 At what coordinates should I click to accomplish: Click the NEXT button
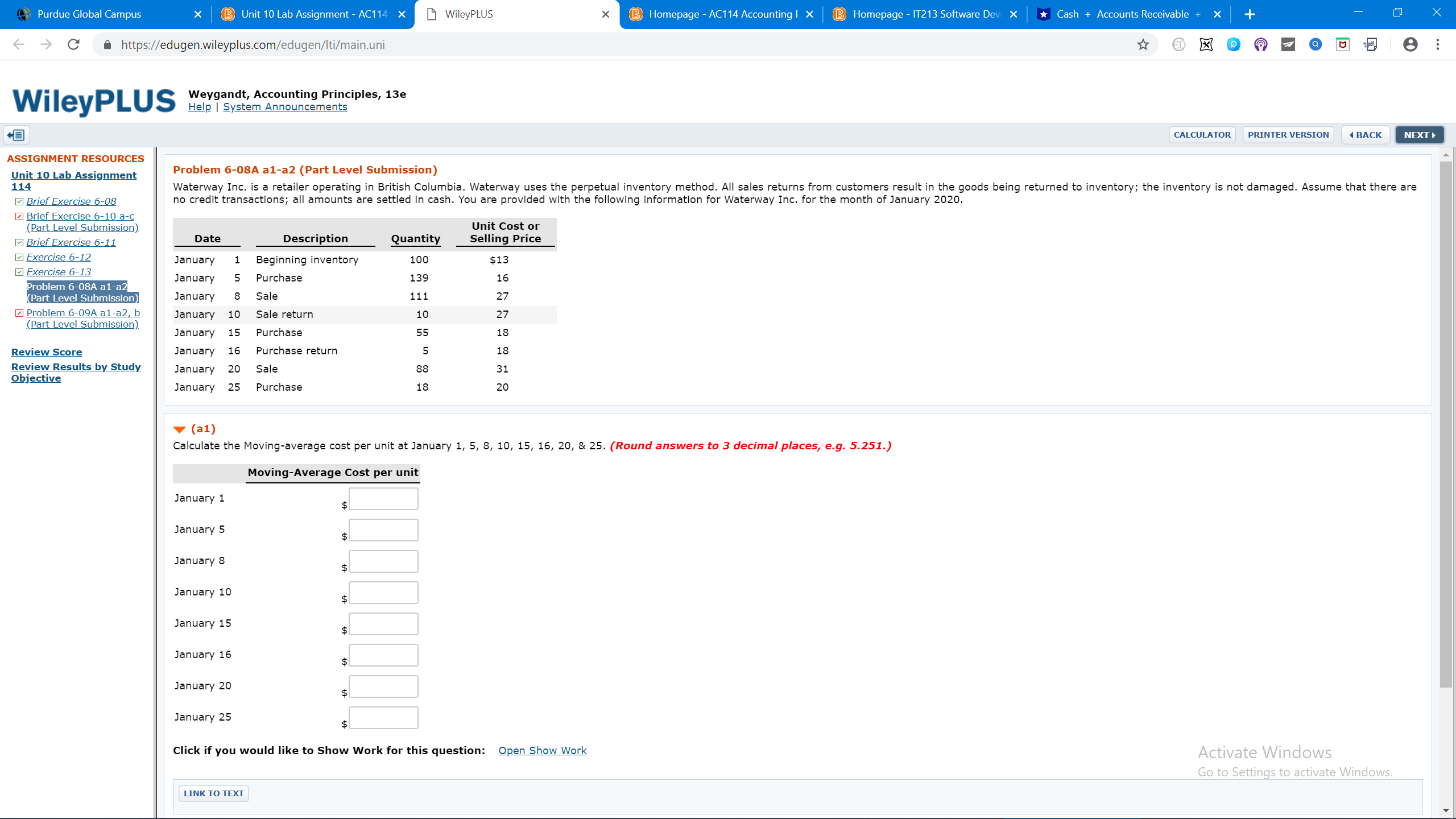1419,135
